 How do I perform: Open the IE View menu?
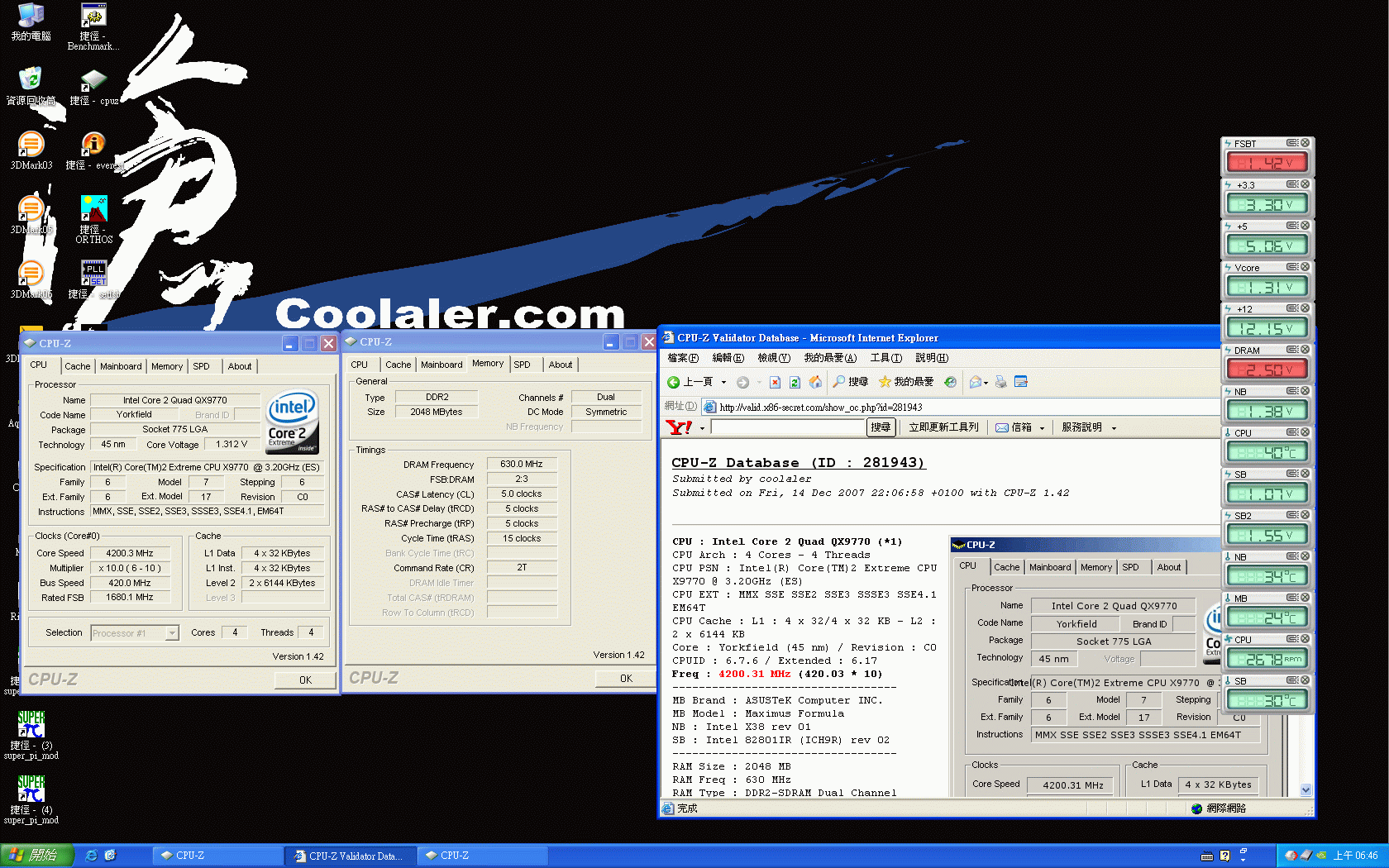click(774, 358)
